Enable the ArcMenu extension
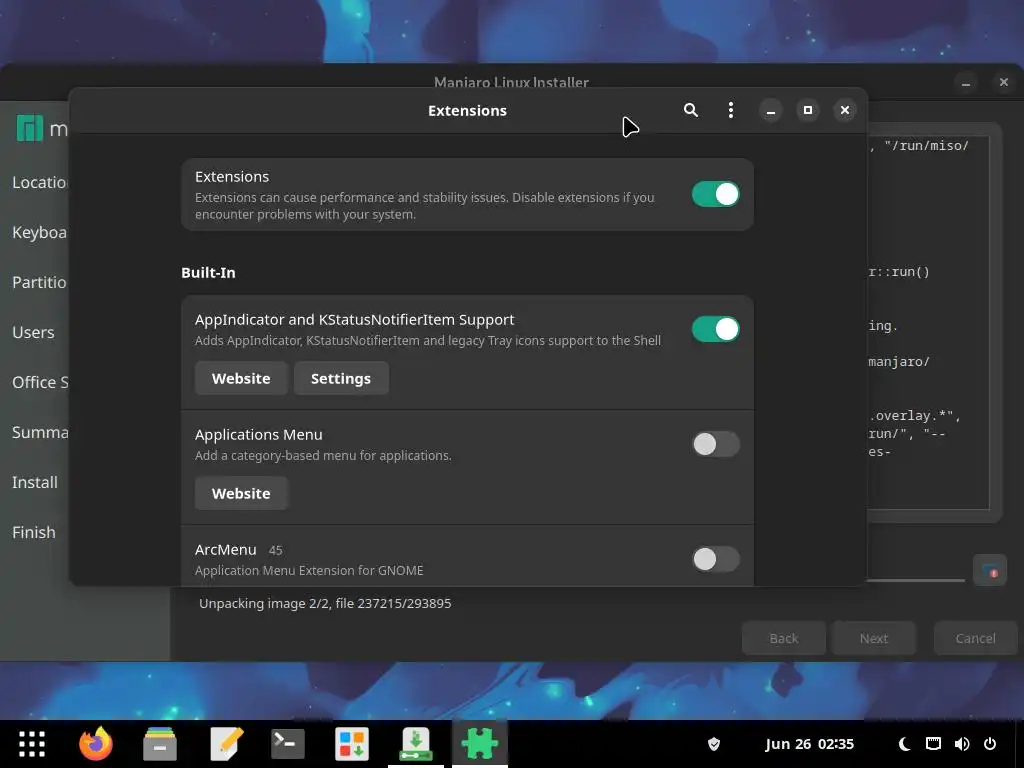This screenshot has height=768, width=1024. [x=716, y=559]
